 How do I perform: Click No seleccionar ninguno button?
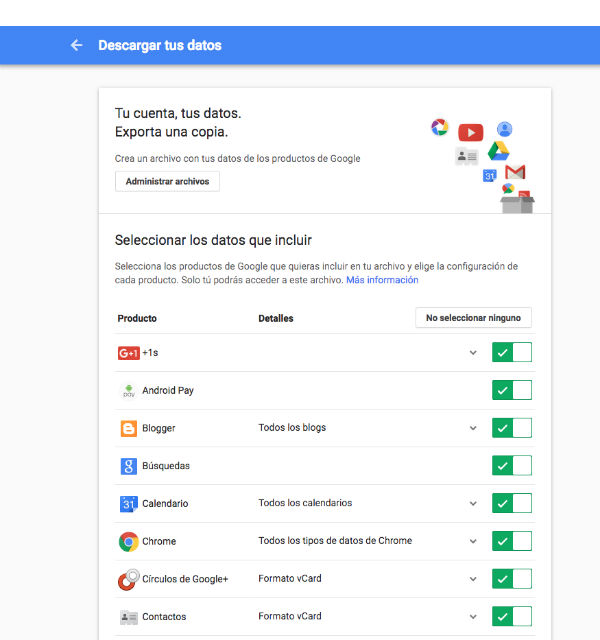coord(473,318)
